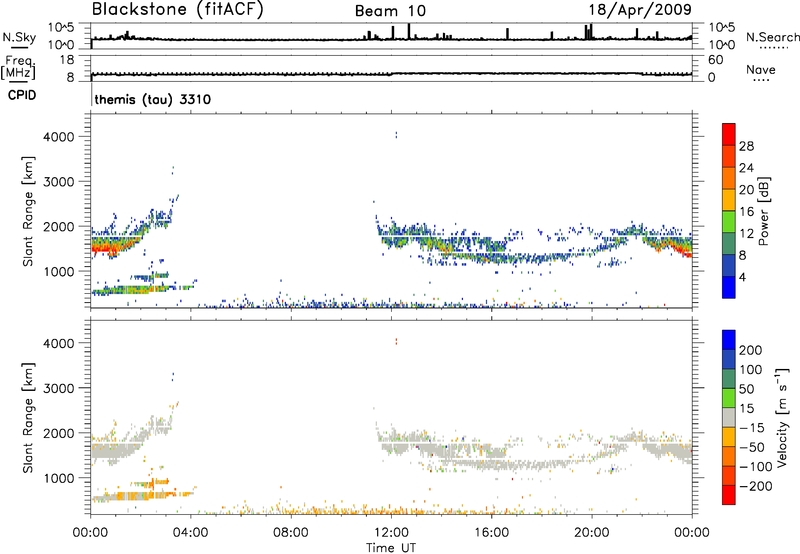Click the '18' label on frequency axis

point(67,60)
